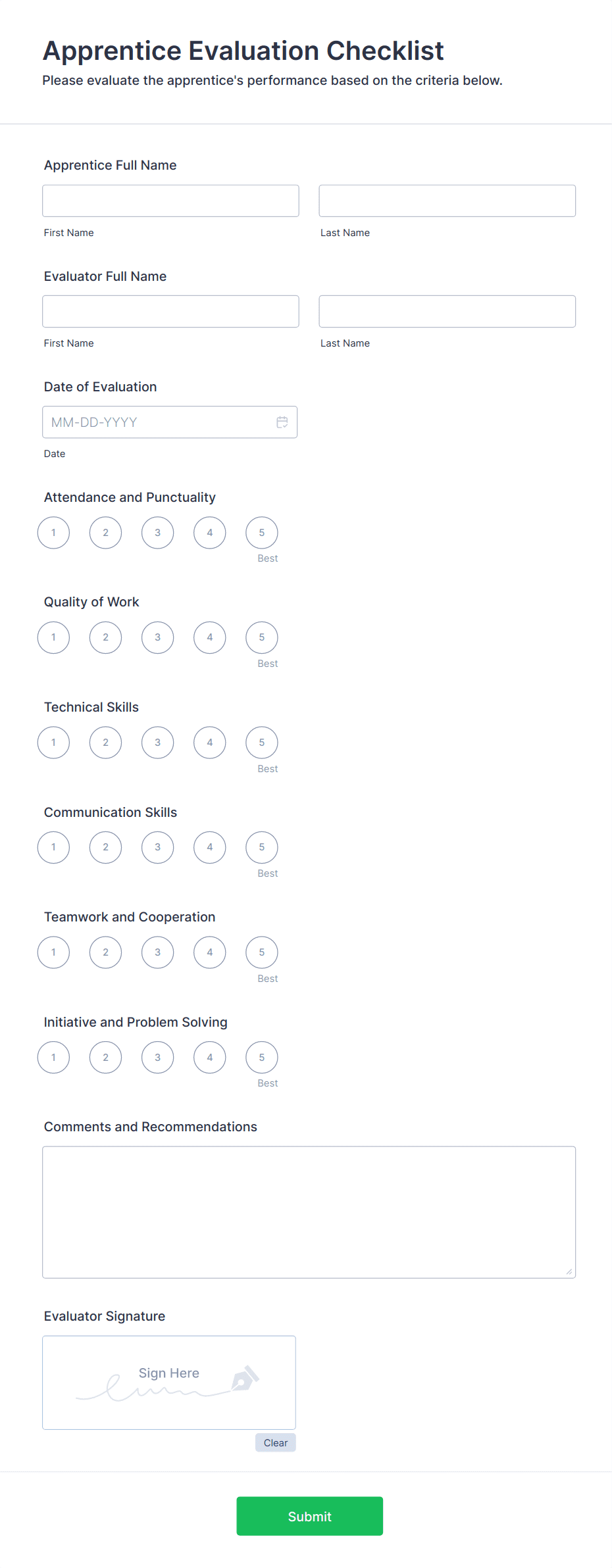Open the calendar date picker icon
The height and width of the screenshot is (1568, 612).
(282, 422)
